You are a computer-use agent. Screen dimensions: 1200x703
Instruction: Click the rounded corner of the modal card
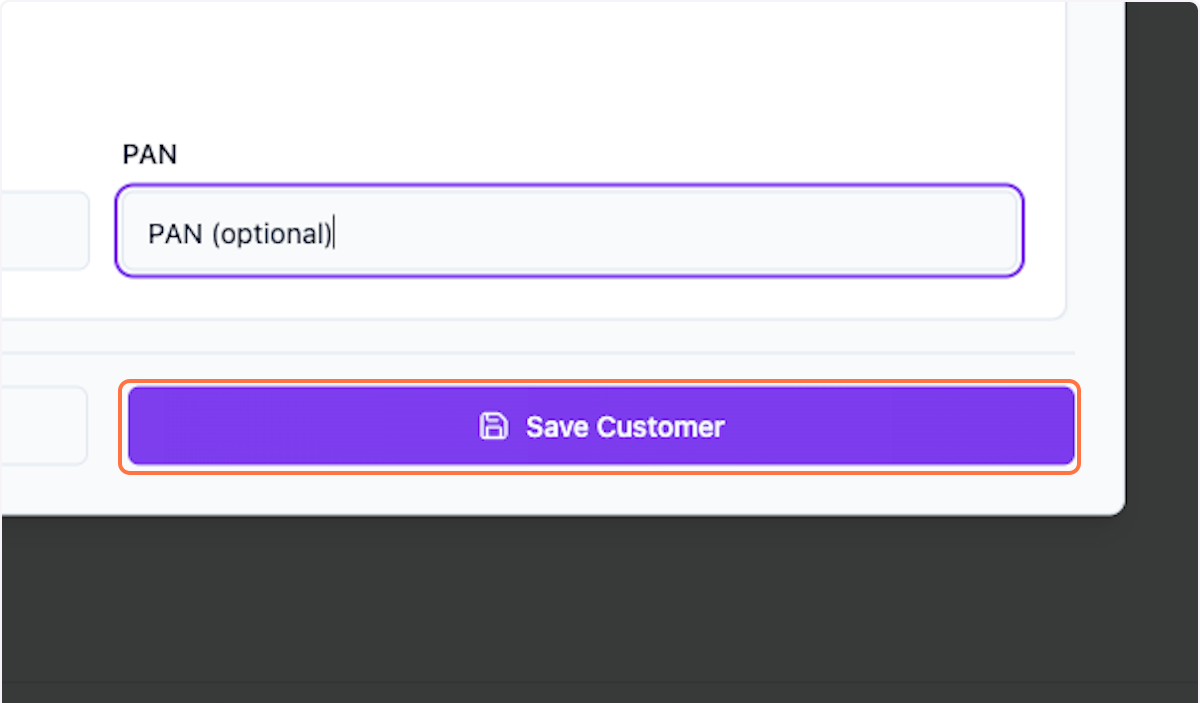(x=1115, y=505)
